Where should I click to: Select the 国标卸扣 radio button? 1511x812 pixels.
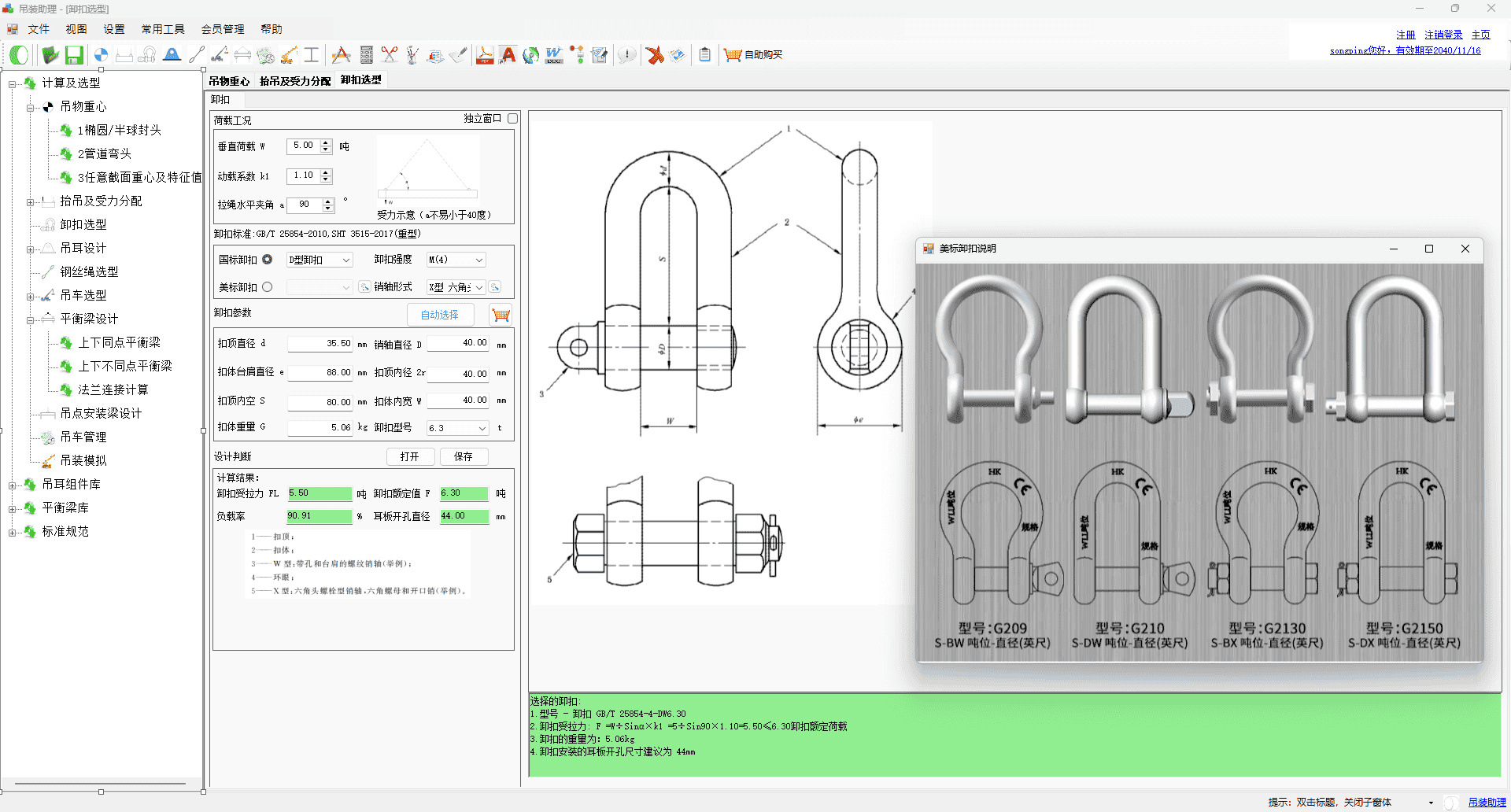click(268, 260)
